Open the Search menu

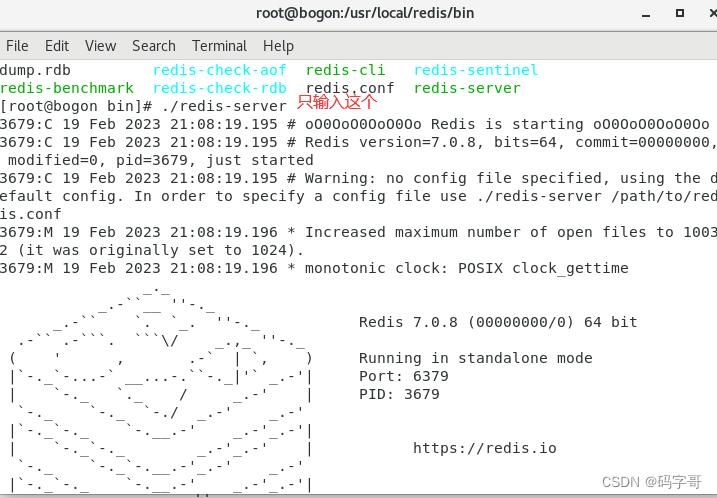point(154,46)
